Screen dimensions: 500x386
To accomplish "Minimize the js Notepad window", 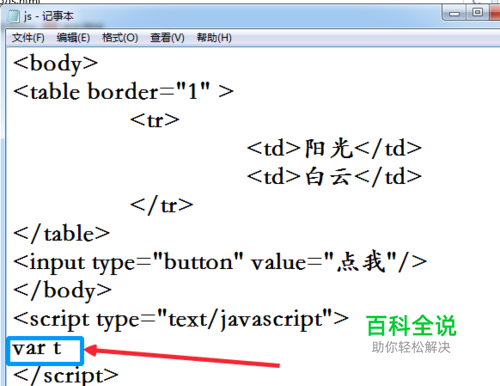I will [x=454, y=13].
